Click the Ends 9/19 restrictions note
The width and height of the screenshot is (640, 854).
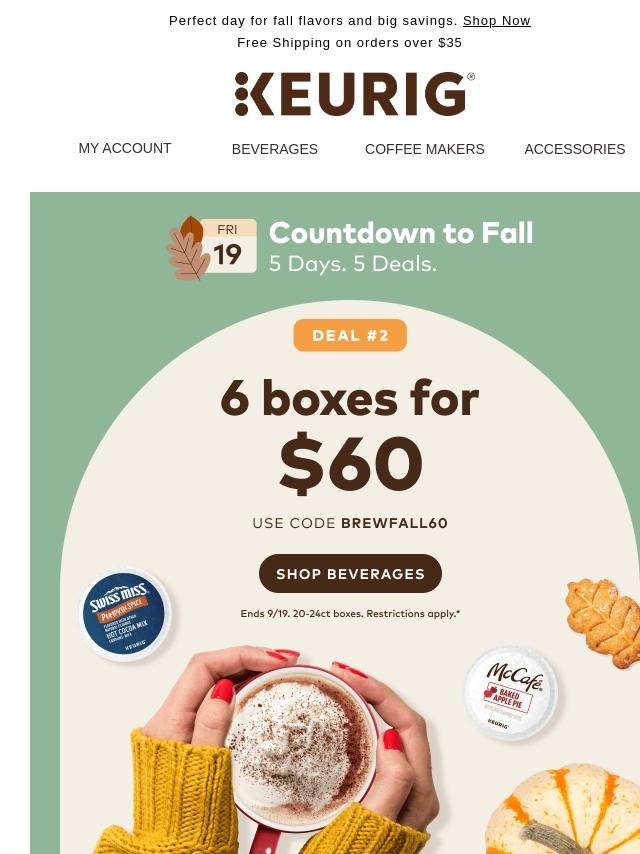[350, 614]
